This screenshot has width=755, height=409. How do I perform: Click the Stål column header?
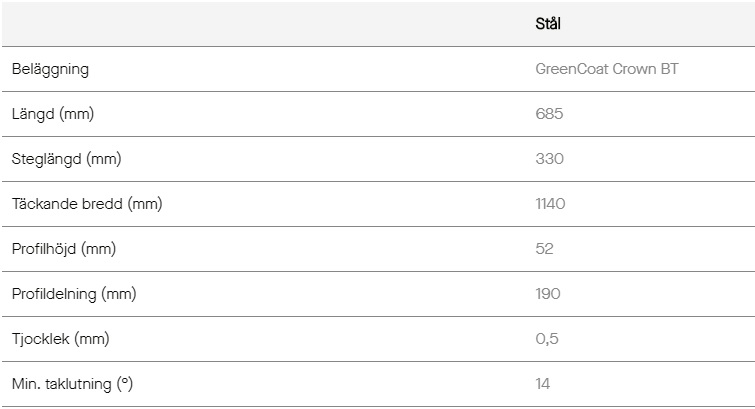tap(547, 24)
